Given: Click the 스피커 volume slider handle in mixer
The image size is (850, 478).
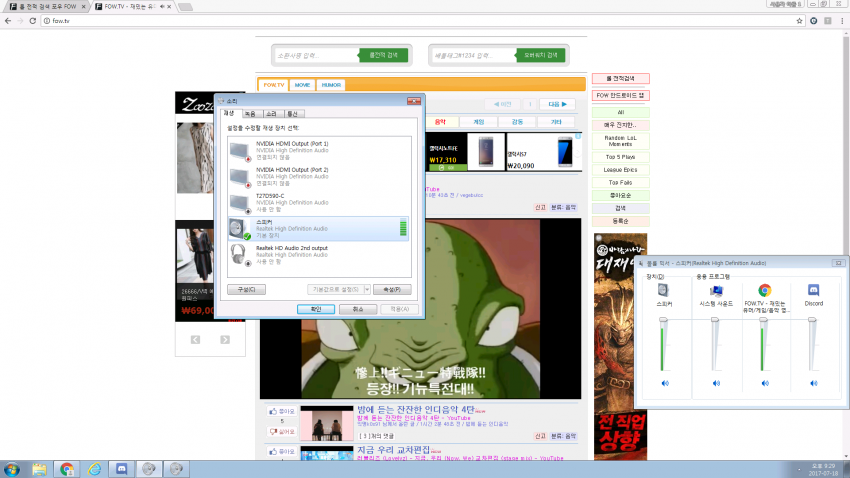Looking at the screenshot, I should (663, 320).
